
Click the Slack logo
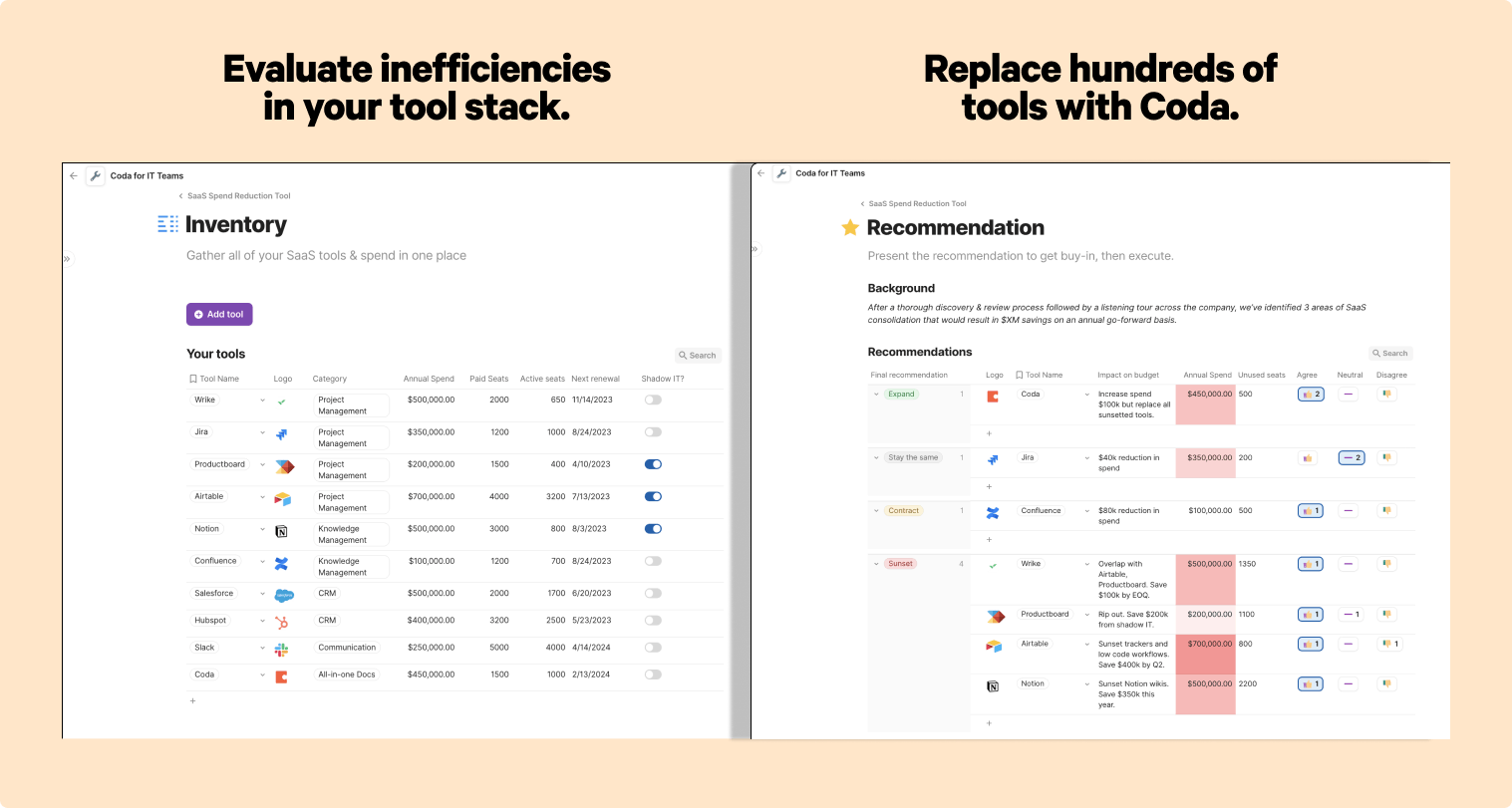[282, 650]
